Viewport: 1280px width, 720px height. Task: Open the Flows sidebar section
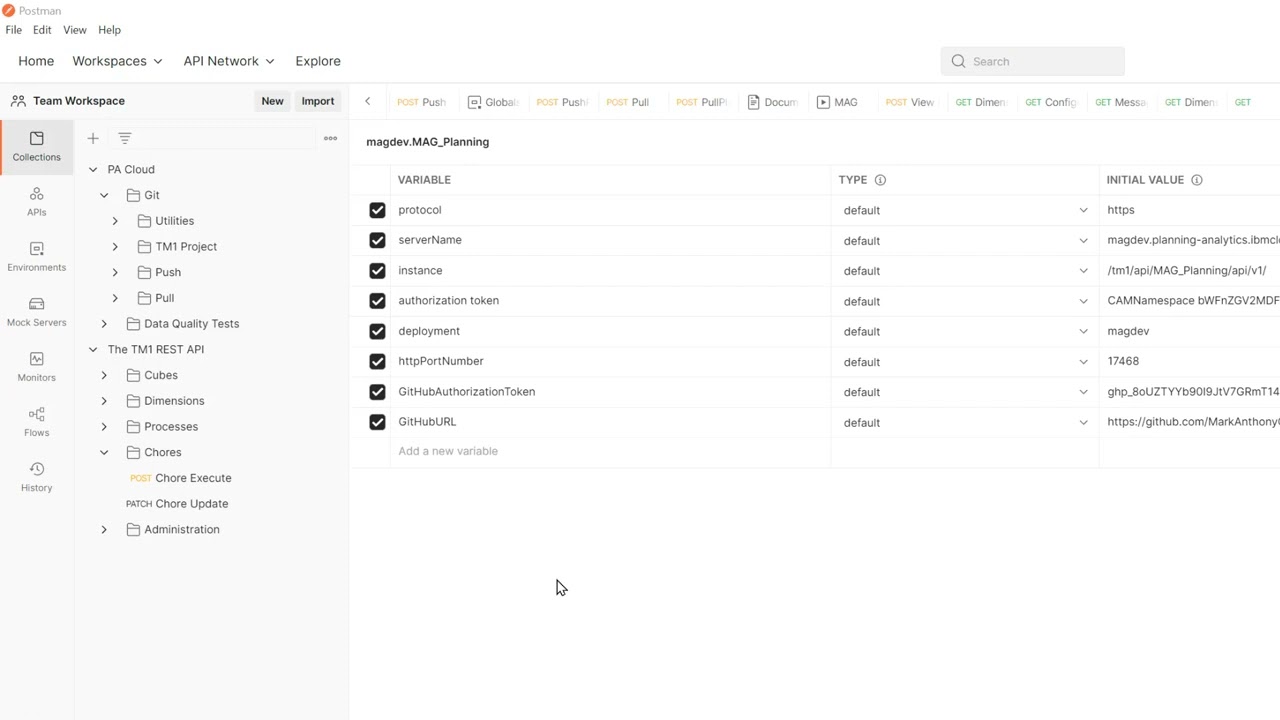pyautogui.click(x=36, y=421)
